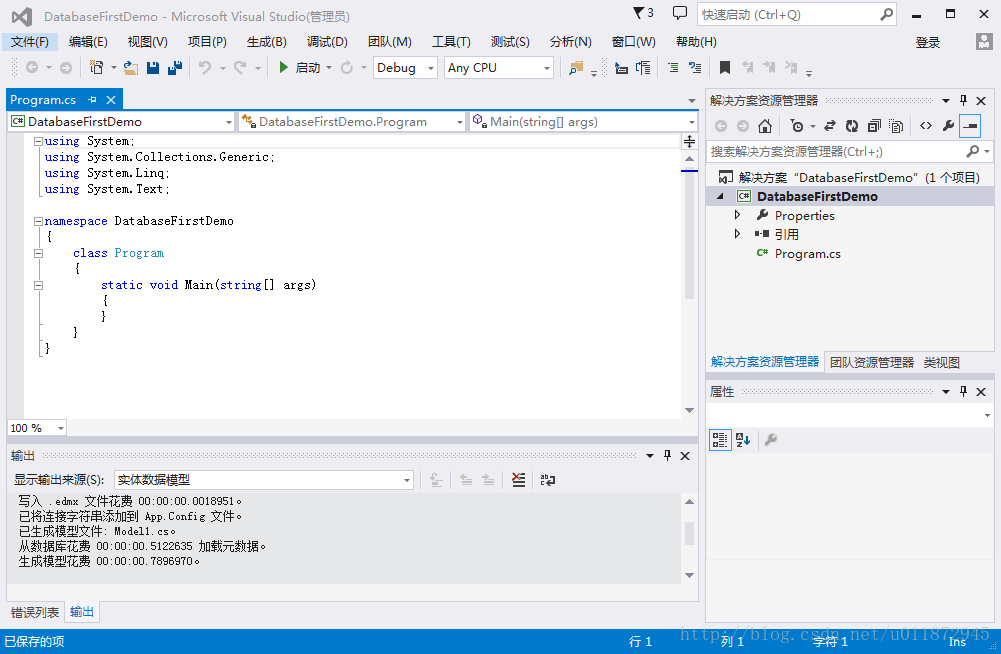This screenshot has width=1001, height=654.
Task: Click the Save All toolbar icon
Action: coord(174,68)
